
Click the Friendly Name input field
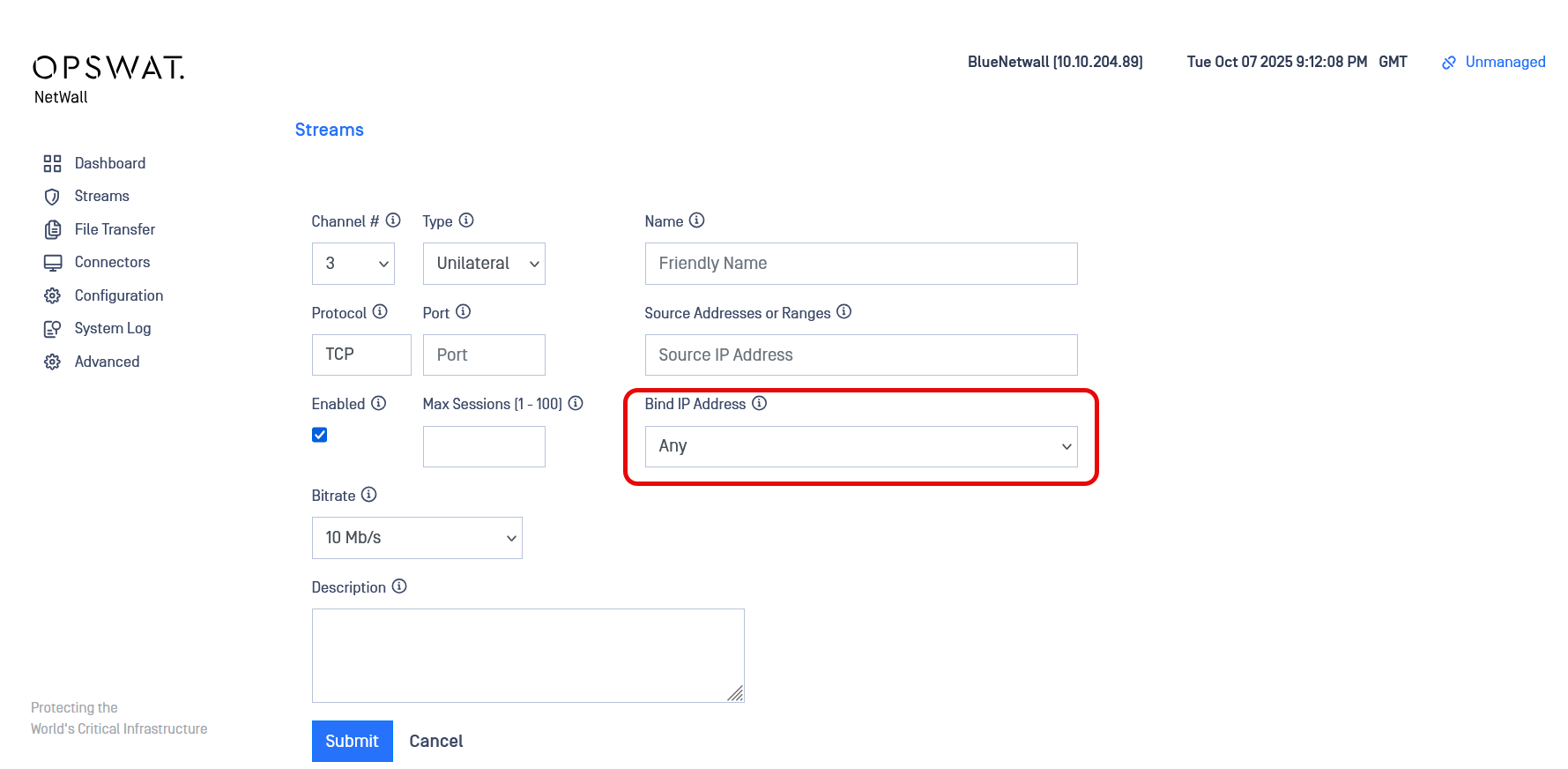coord(860,264)
